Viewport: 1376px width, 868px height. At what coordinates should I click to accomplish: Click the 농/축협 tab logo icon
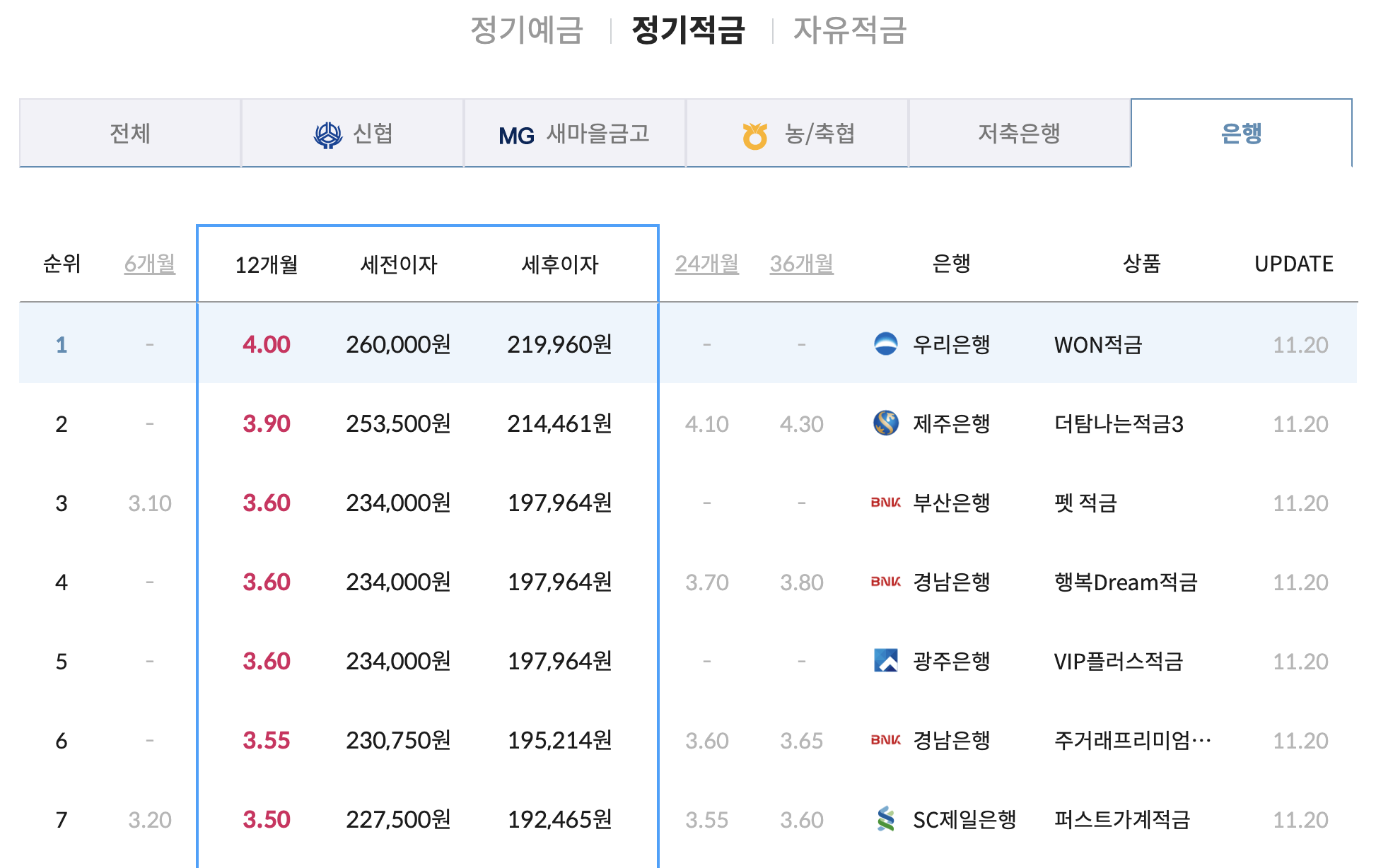(755, 135)
